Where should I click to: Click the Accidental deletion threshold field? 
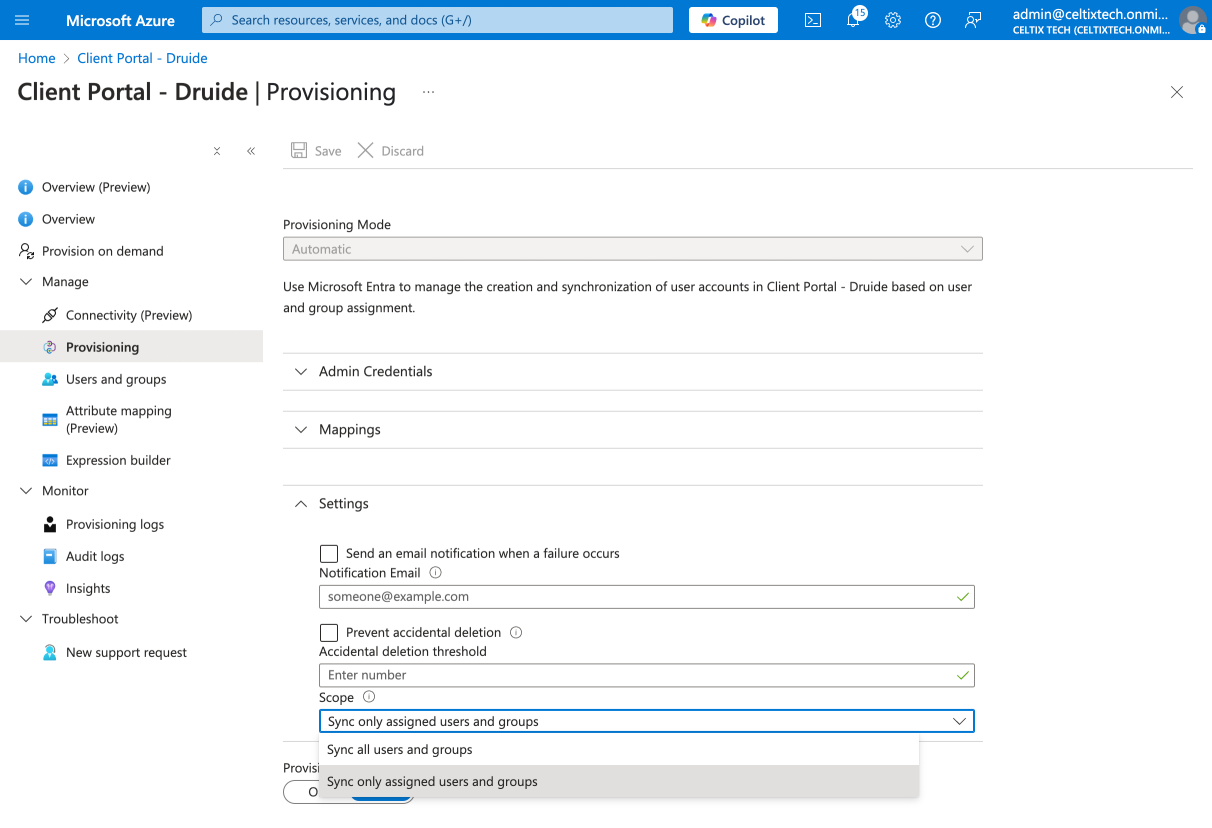click(636, 676)
